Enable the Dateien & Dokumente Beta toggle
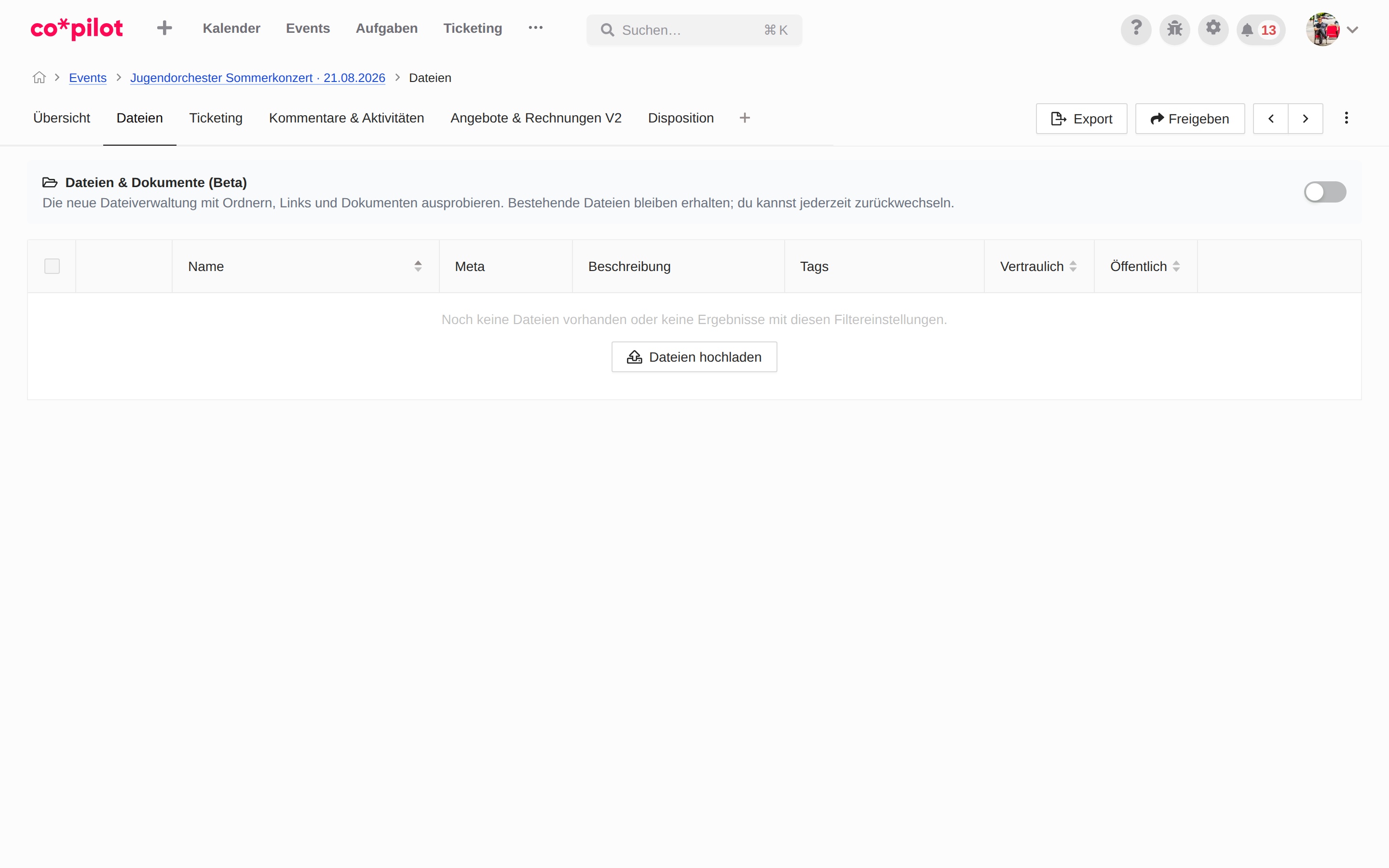This screenshot has height=868, width=1389. (1325, 192)
